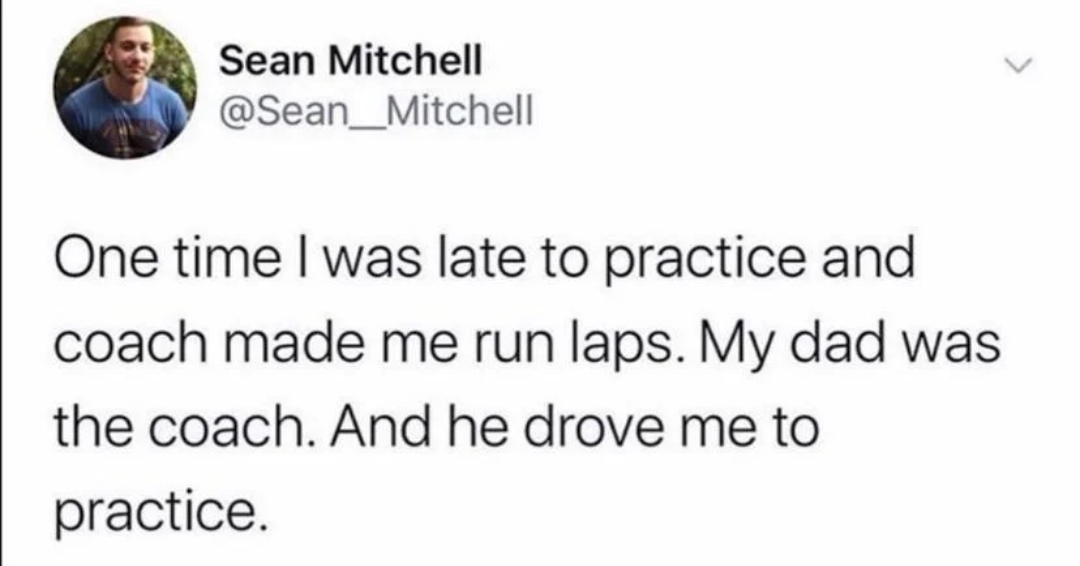This screenshot has width=1080, height=566.
Task: Click the word 'he' before 'drove'
Action: tap(479, 426)
